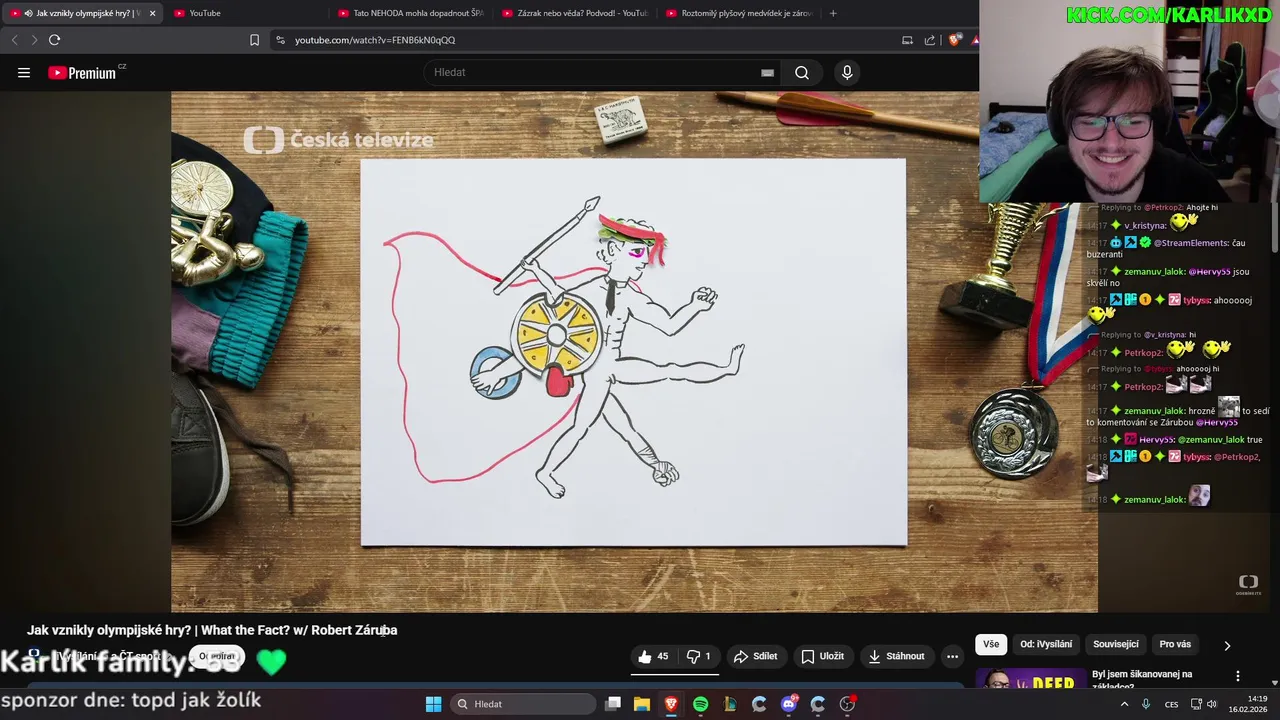Click the video player drawing area
Viewport: 1280px width, 720px height.
tap(634, 352)
